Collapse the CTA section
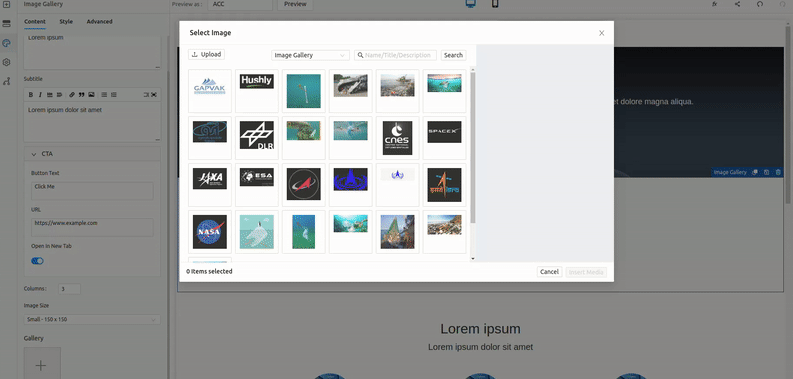The image size is (793, 379). (x=92, y=154)
